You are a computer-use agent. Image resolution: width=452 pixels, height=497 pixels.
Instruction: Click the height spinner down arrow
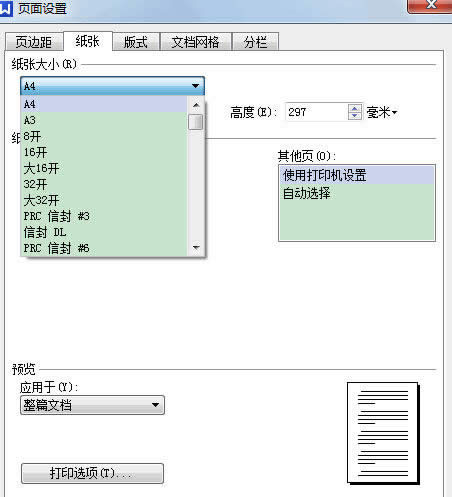pyautogui.click(x=355, y=116)
